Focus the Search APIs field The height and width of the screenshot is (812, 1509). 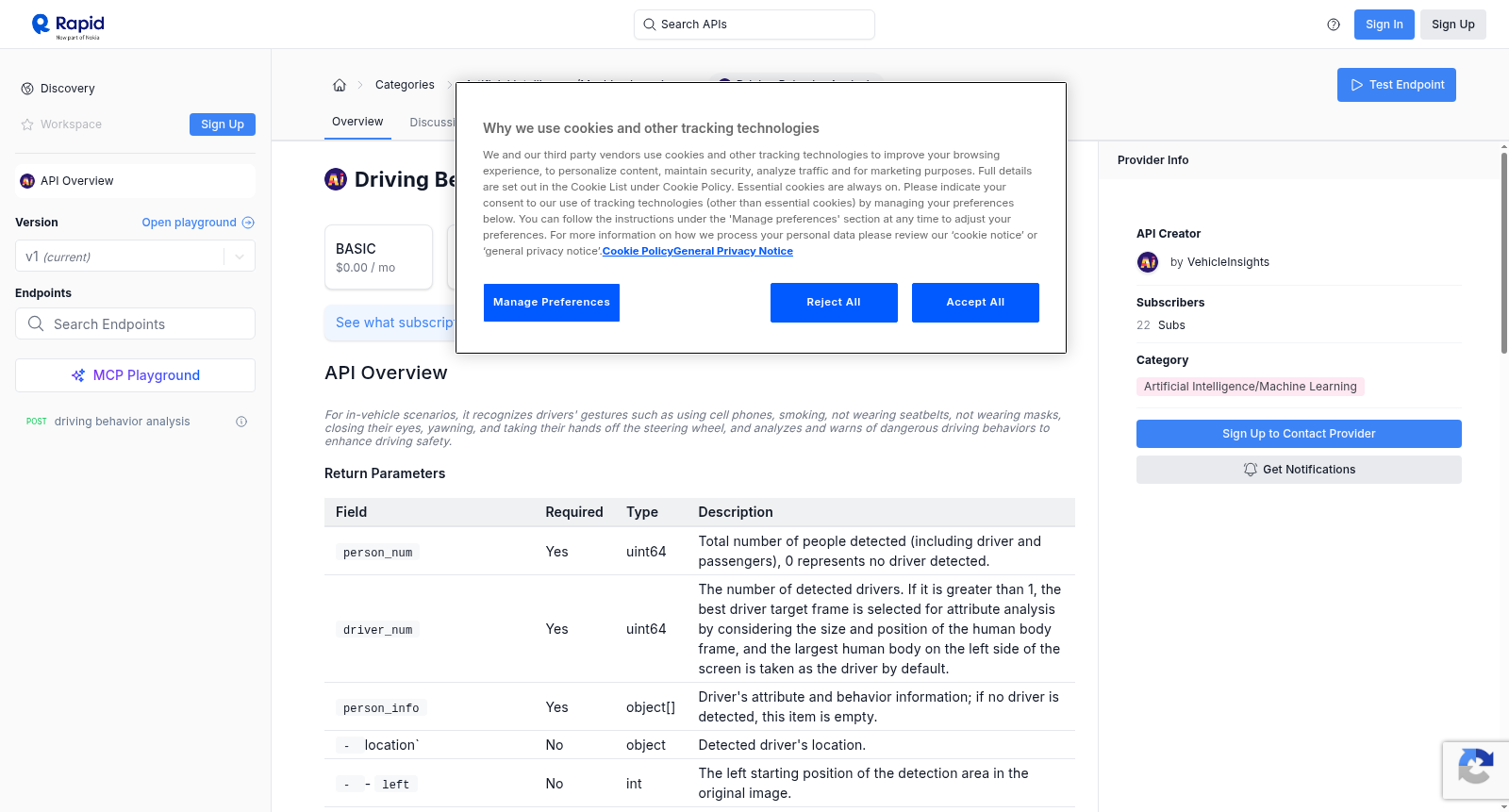tap(754, 25)
